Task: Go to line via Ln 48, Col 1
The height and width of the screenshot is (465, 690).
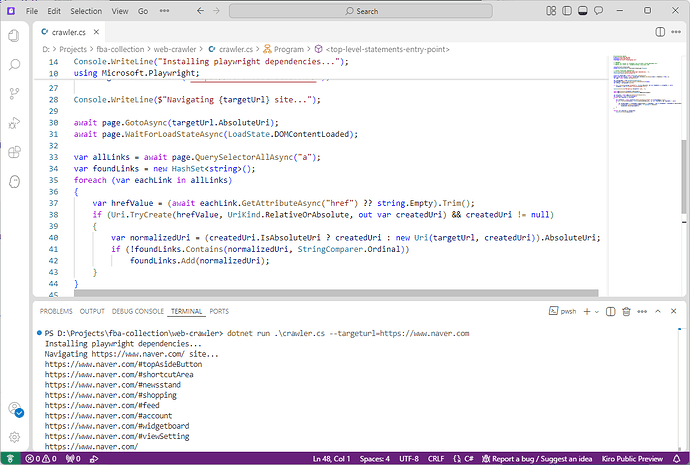Action: point(331,459)
